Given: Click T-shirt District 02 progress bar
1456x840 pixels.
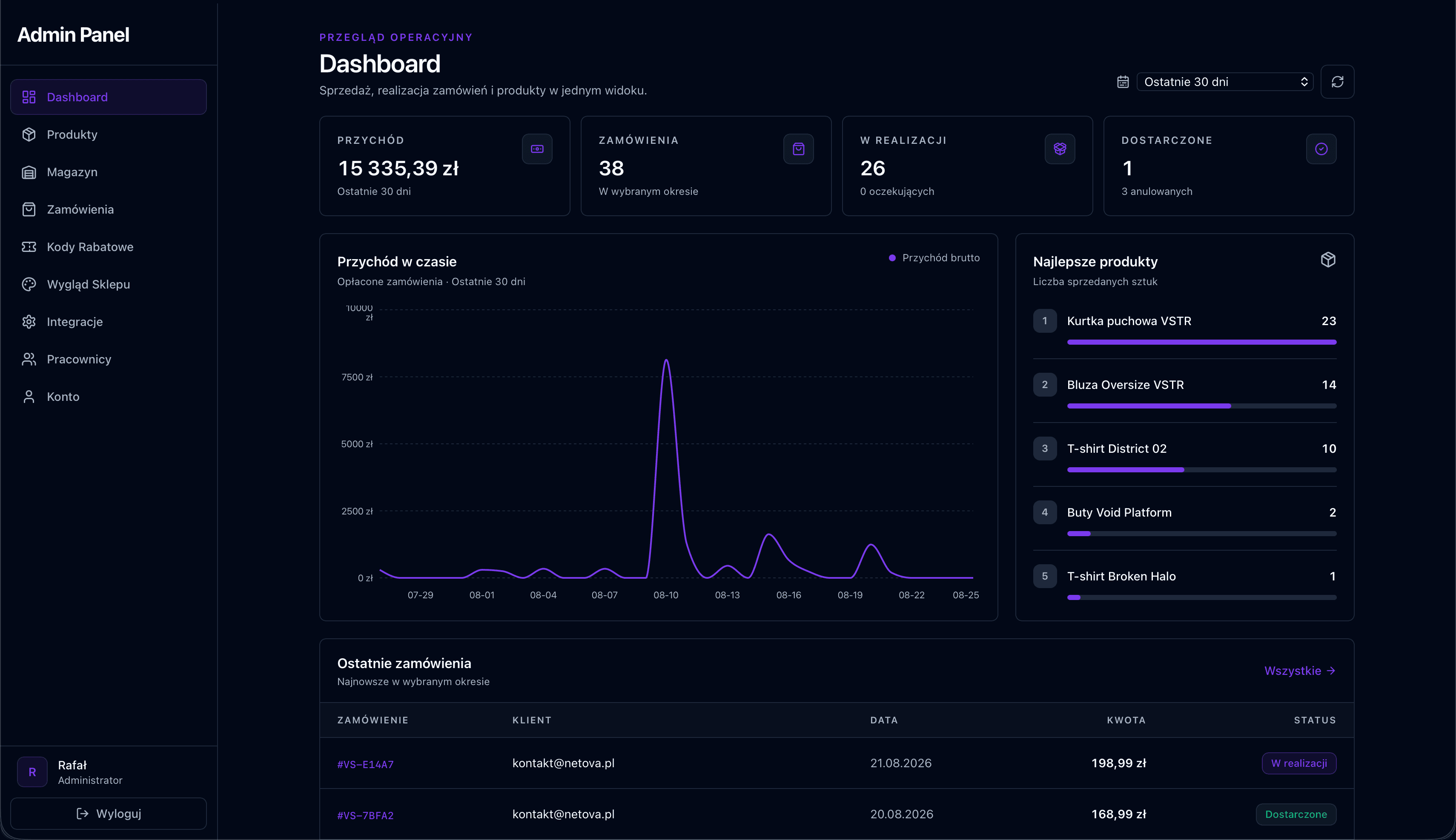Looking at the screenshot, I should (1201, 470).
